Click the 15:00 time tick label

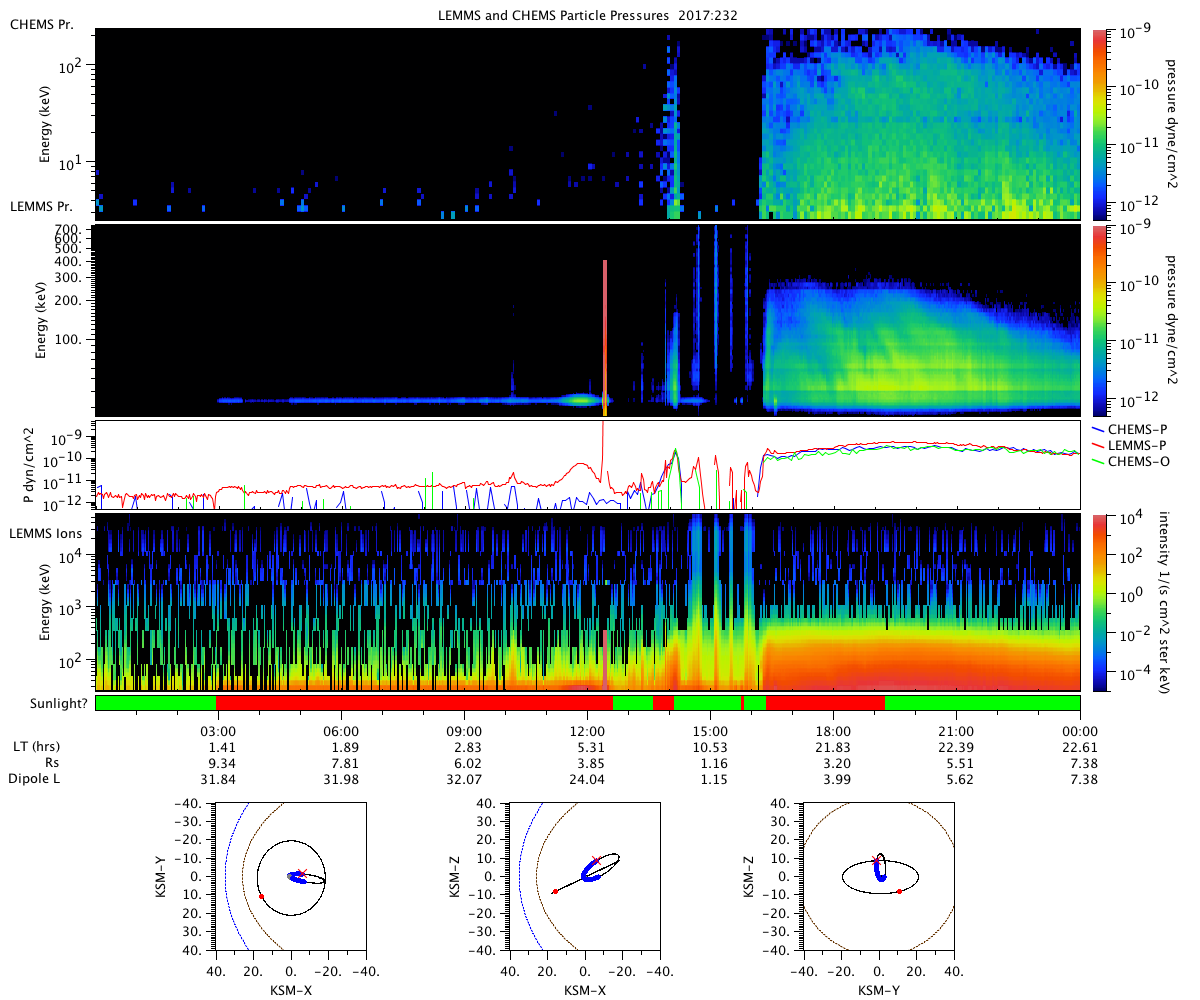click(x=710, y=730)
